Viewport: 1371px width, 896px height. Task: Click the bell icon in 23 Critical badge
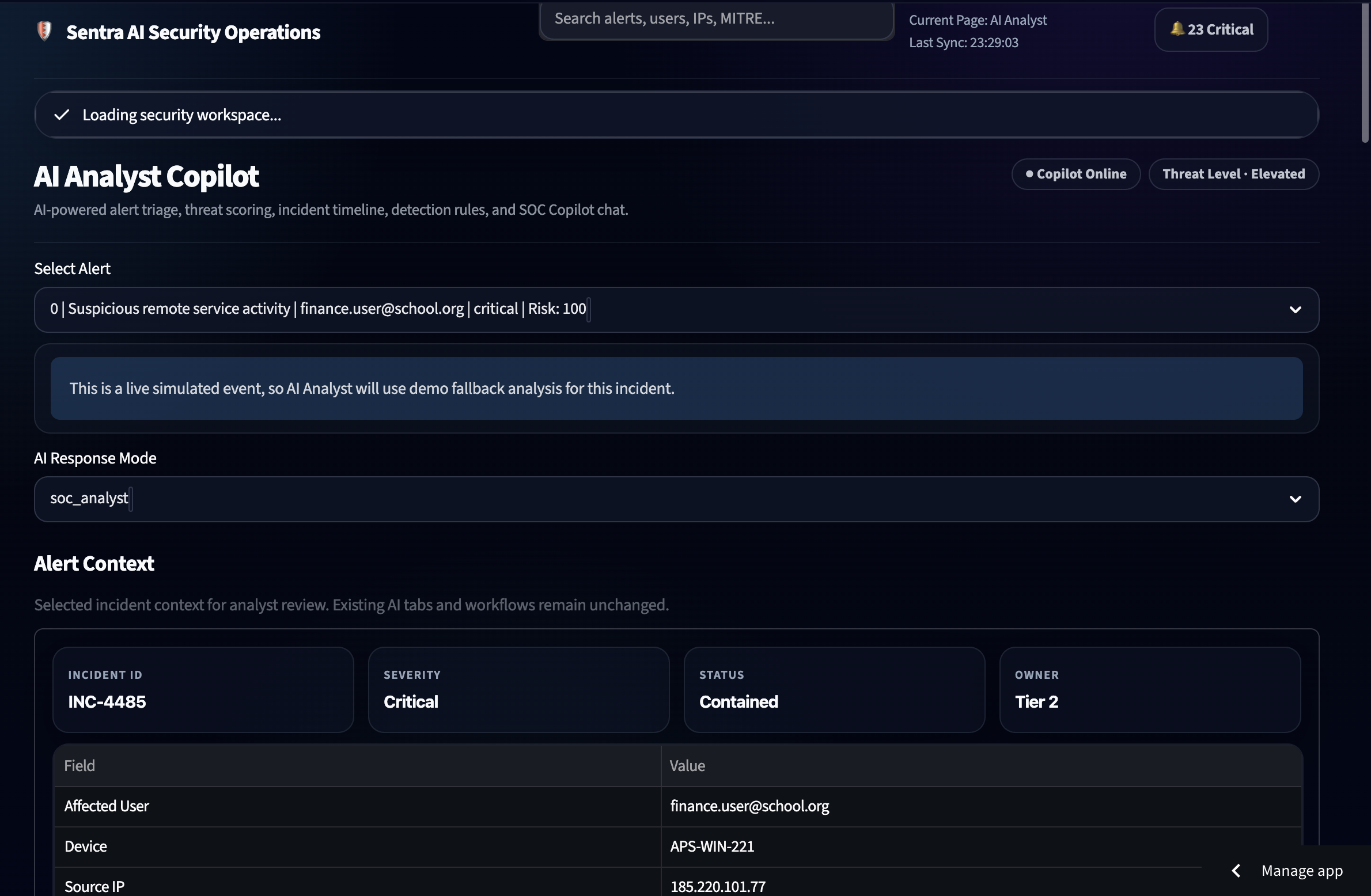(x=1177, y=29)
